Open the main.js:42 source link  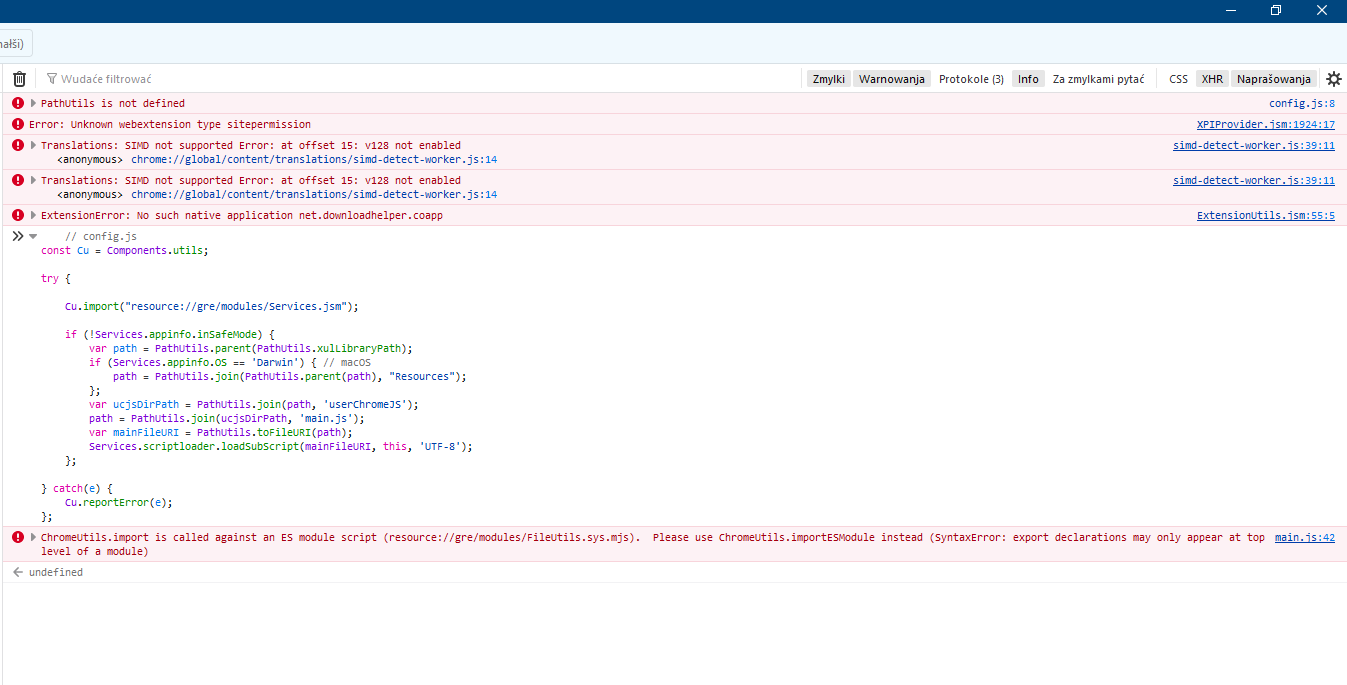pyautogui.click(x=1304, y=538)
